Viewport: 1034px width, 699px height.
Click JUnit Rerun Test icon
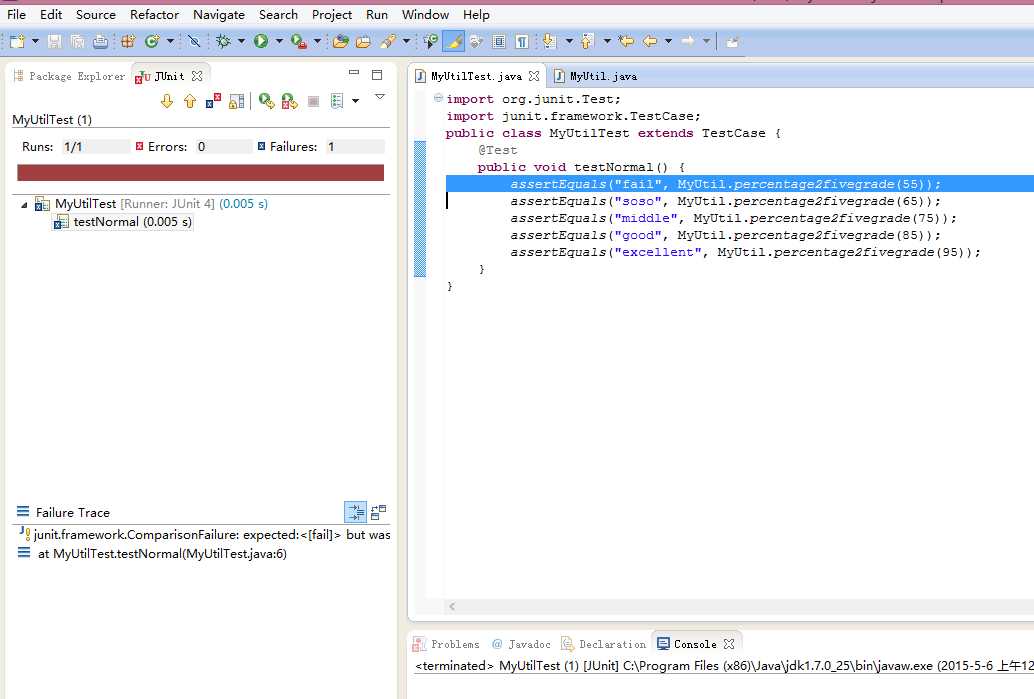pyautogui.click(x=266, y=101)
